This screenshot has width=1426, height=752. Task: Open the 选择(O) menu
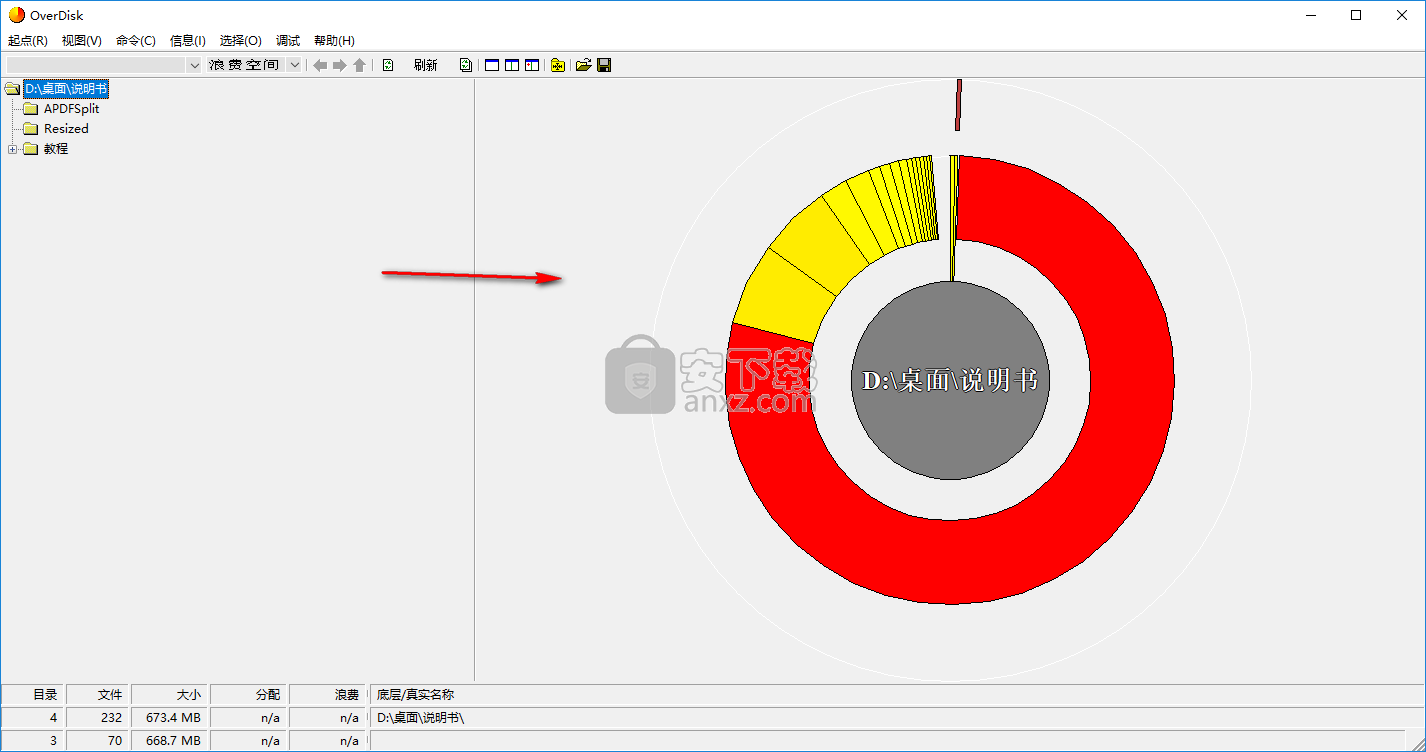[241, 41]
